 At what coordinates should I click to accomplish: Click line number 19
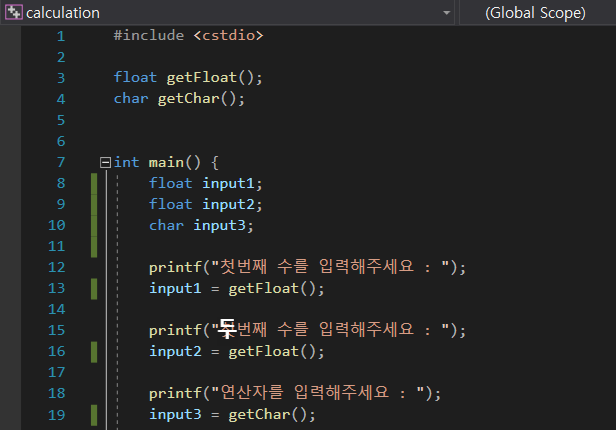click(57, 415)
